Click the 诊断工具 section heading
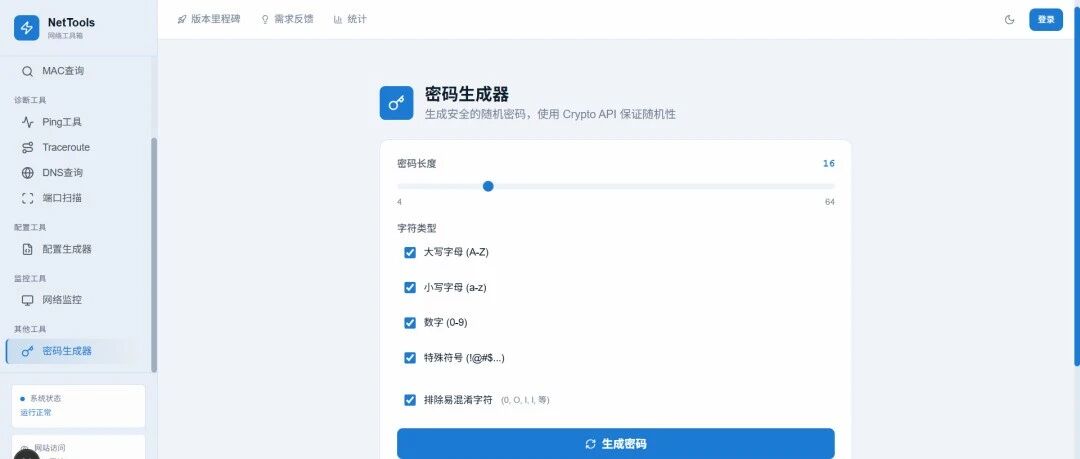This screenshot has height=459, width=1080. point(30,100)
